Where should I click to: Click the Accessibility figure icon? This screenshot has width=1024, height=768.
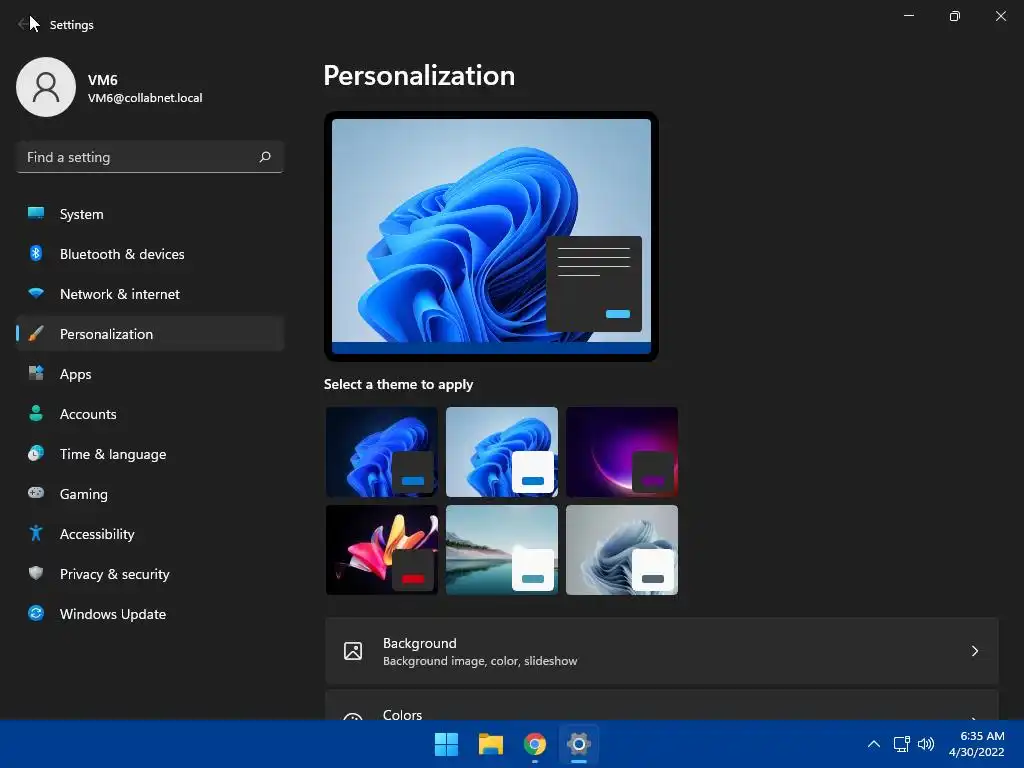(x=36, y=534)
